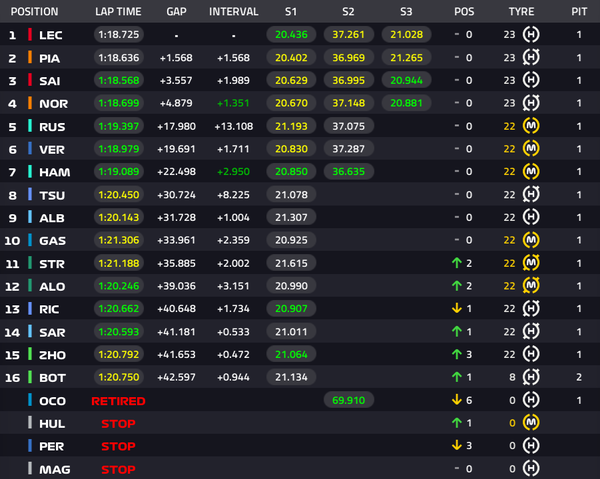
Task: Click the hard tyre icon in OCO row
Action: 531,400
